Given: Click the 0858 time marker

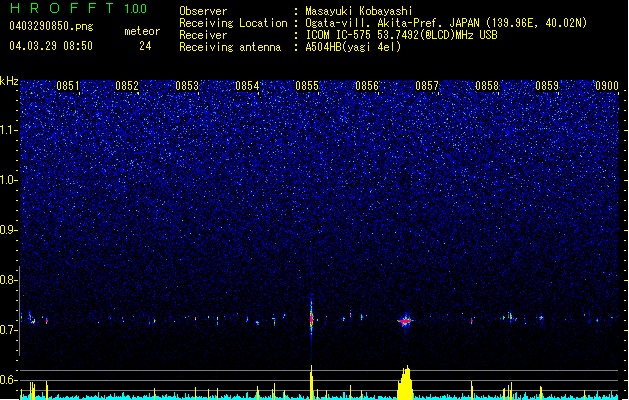Looking at the screenshot, I should coord(487,86).
